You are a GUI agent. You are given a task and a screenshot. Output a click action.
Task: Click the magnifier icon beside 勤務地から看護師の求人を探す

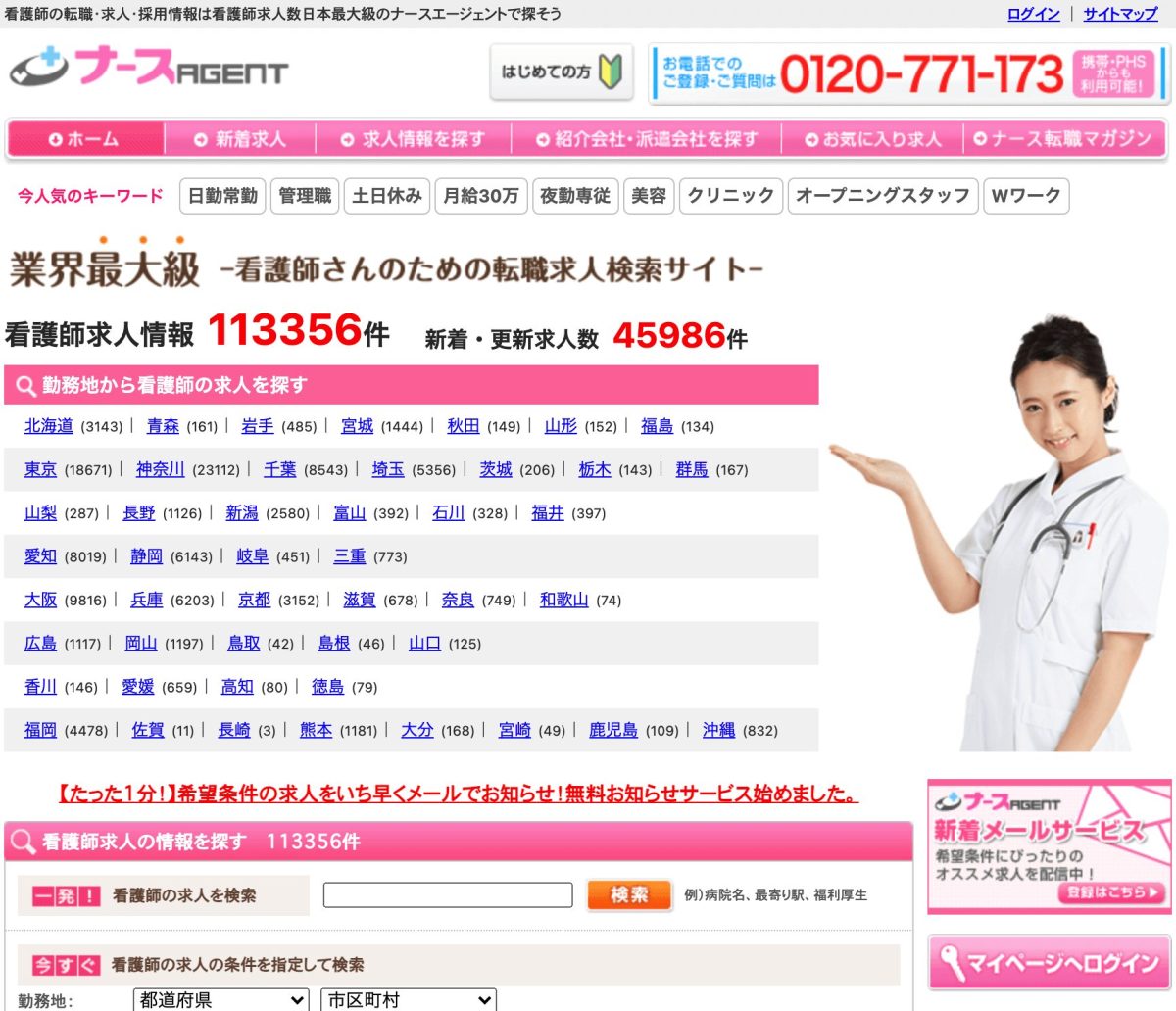(24, 386)
